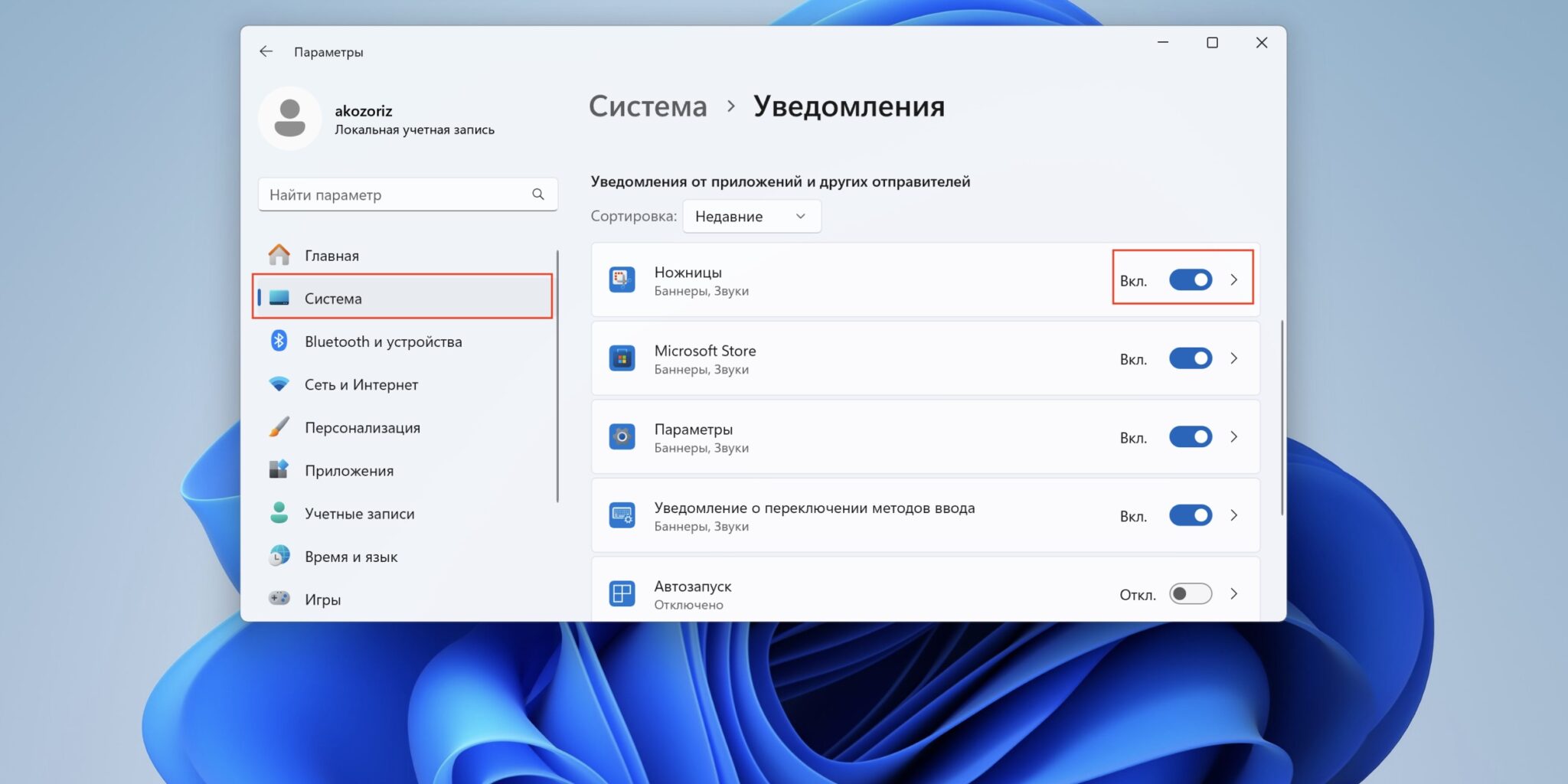Open the Сортировка Недавние dropdown
The image size is (1568, 784).
(x=750, y=216)
